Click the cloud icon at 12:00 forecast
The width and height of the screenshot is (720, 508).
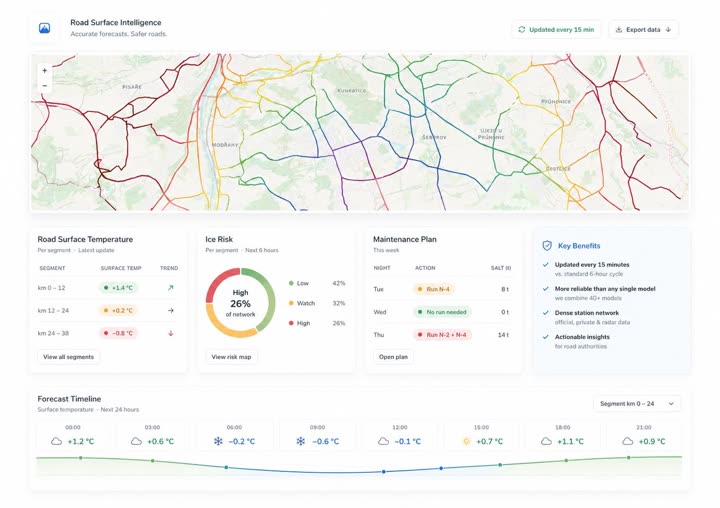383,441
